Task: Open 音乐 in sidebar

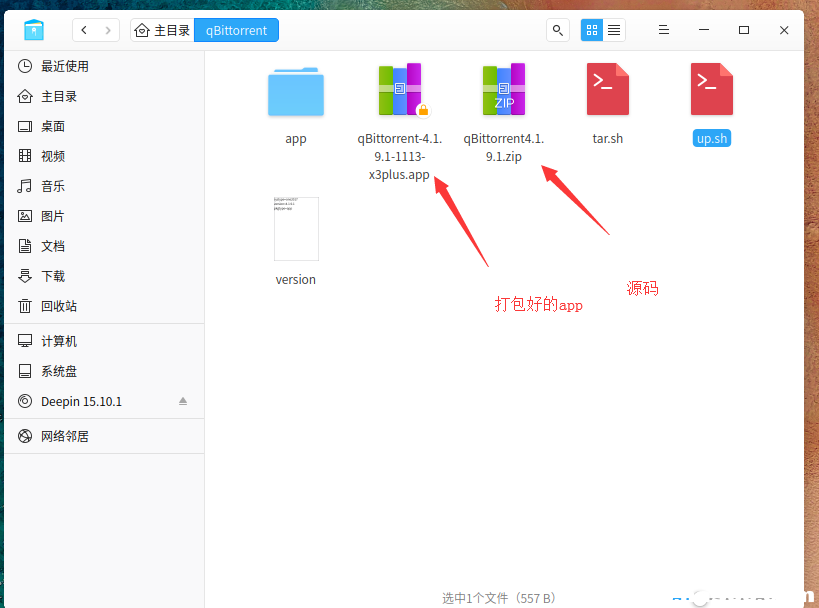Action: [104, 186]
